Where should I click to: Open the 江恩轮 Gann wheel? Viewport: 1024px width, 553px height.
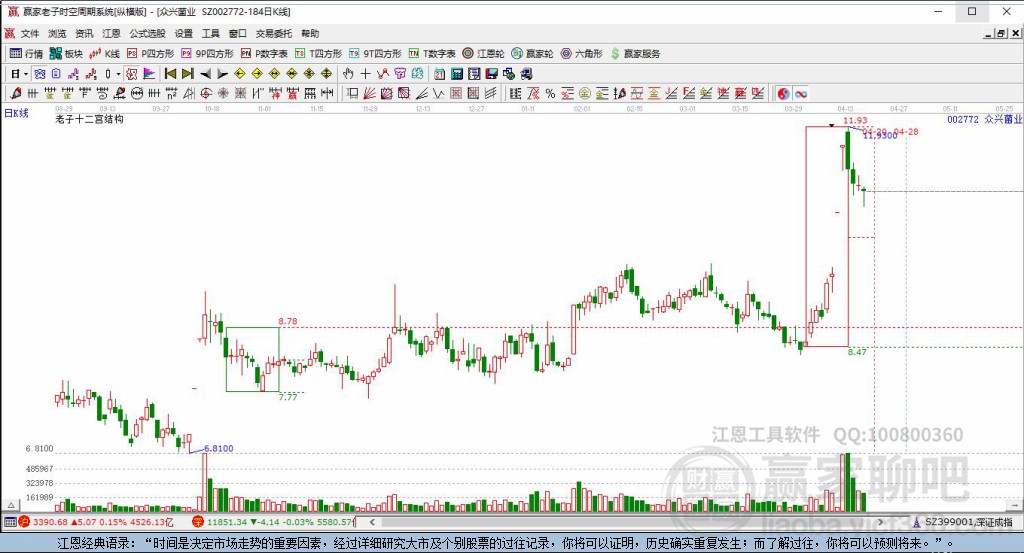[x=483, y=54]
